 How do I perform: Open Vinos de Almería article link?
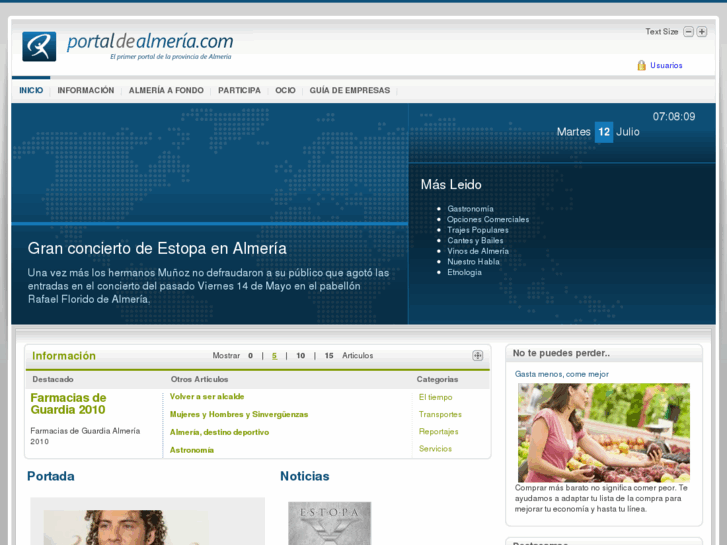(478, 251)
